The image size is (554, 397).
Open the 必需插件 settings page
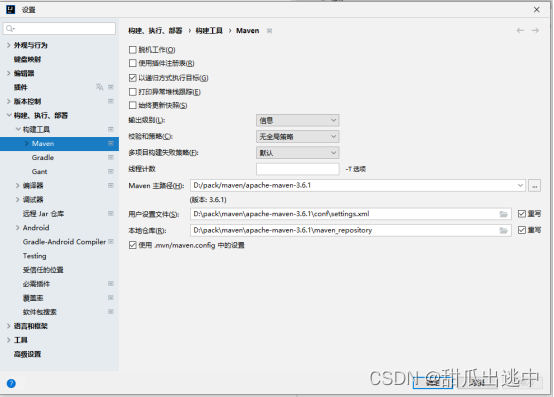pyautogui.click(x=36, y=284)
